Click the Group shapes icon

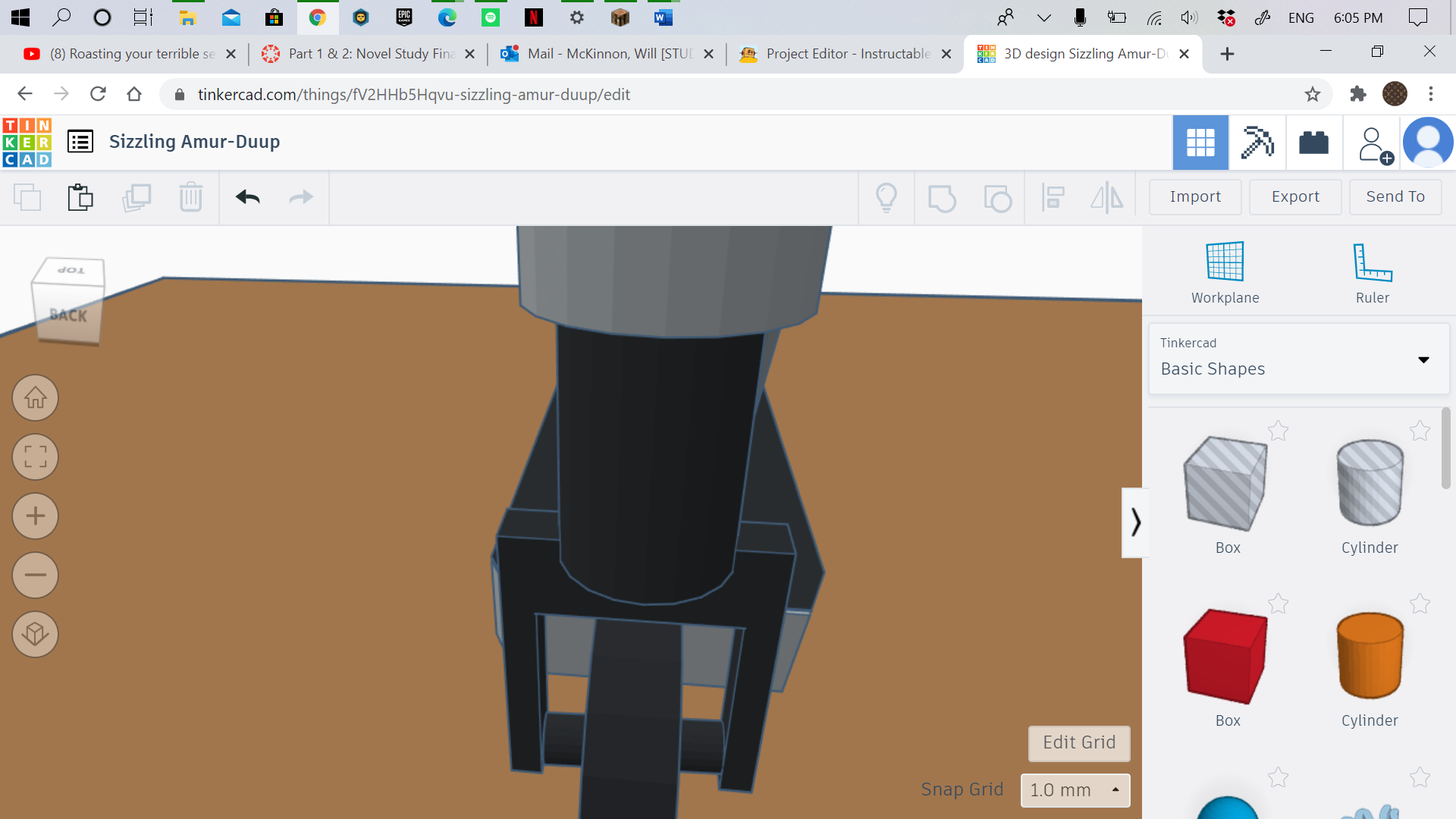[x=942, y=198]
